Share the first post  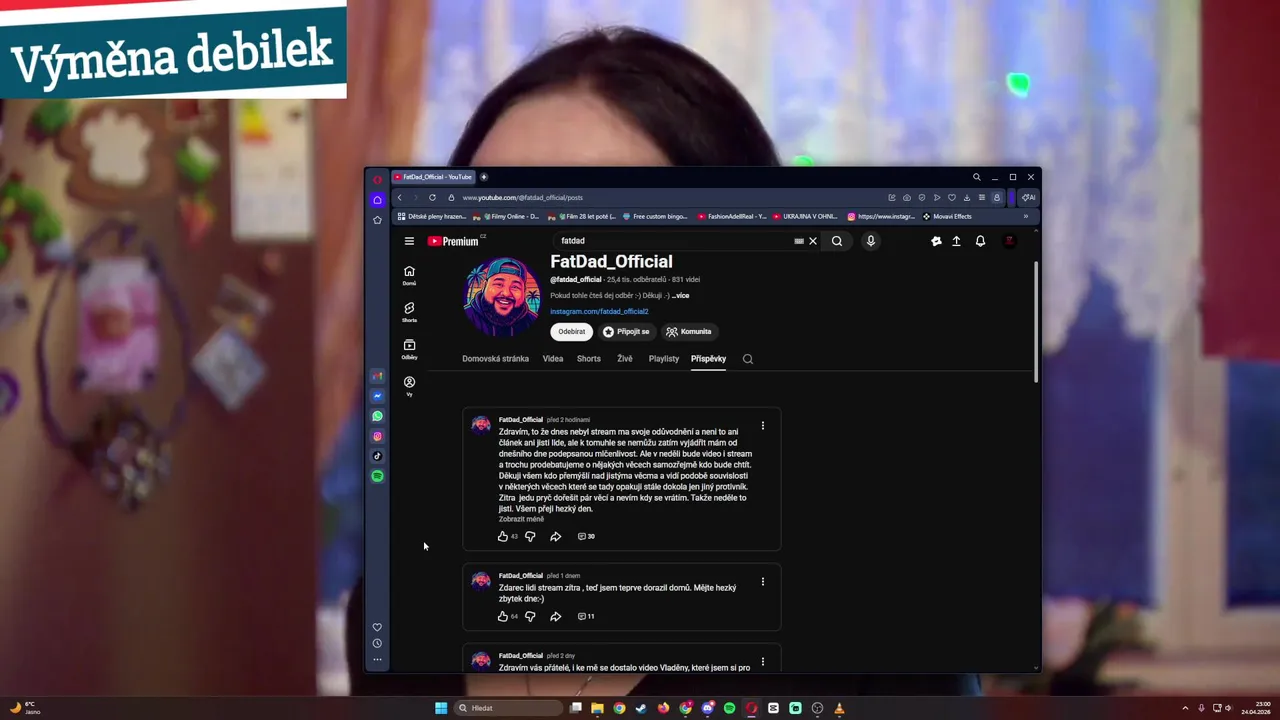tap(556, 536)
